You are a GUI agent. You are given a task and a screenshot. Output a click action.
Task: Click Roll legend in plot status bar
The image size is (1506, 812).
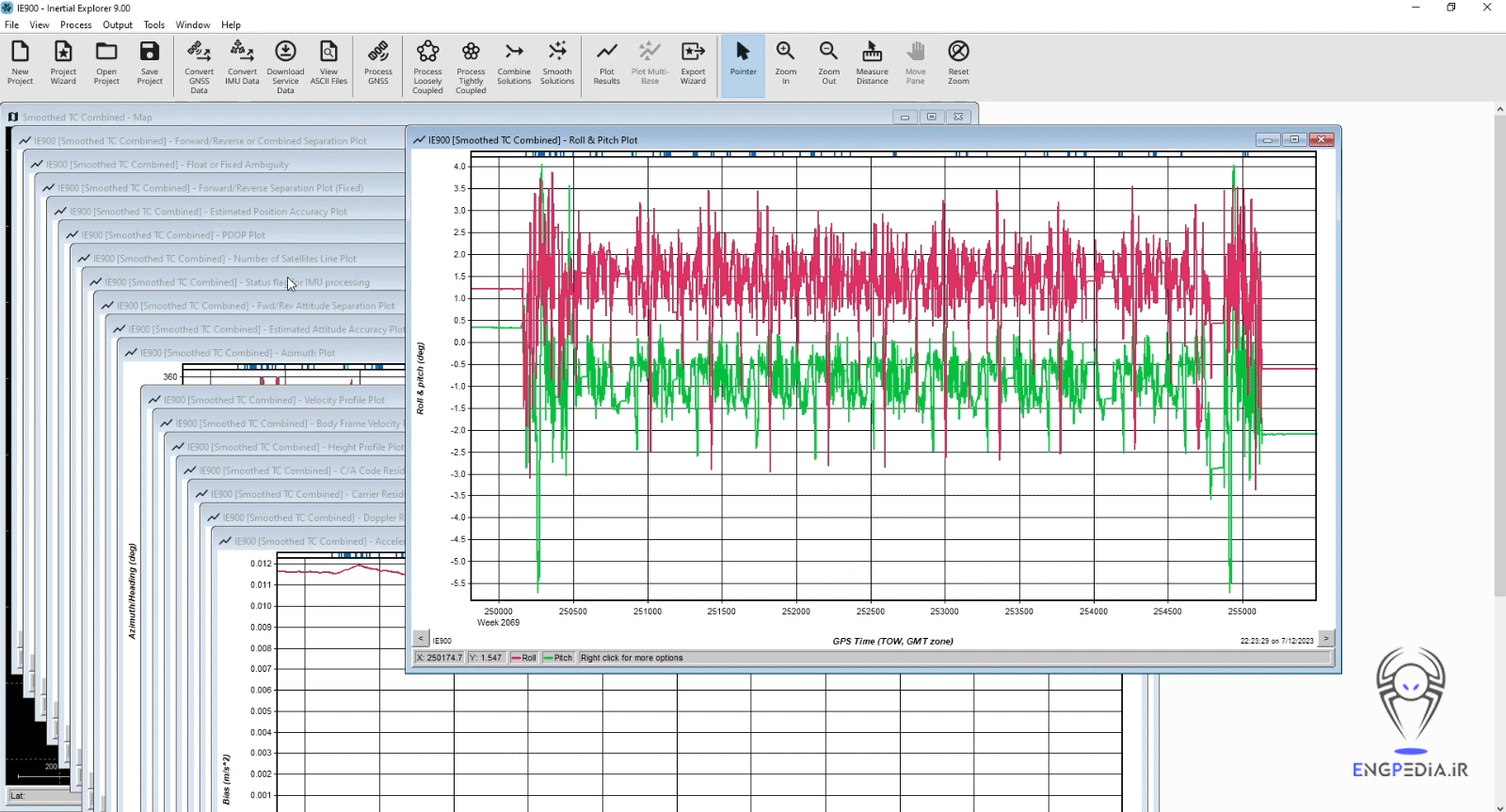[523, 658]
